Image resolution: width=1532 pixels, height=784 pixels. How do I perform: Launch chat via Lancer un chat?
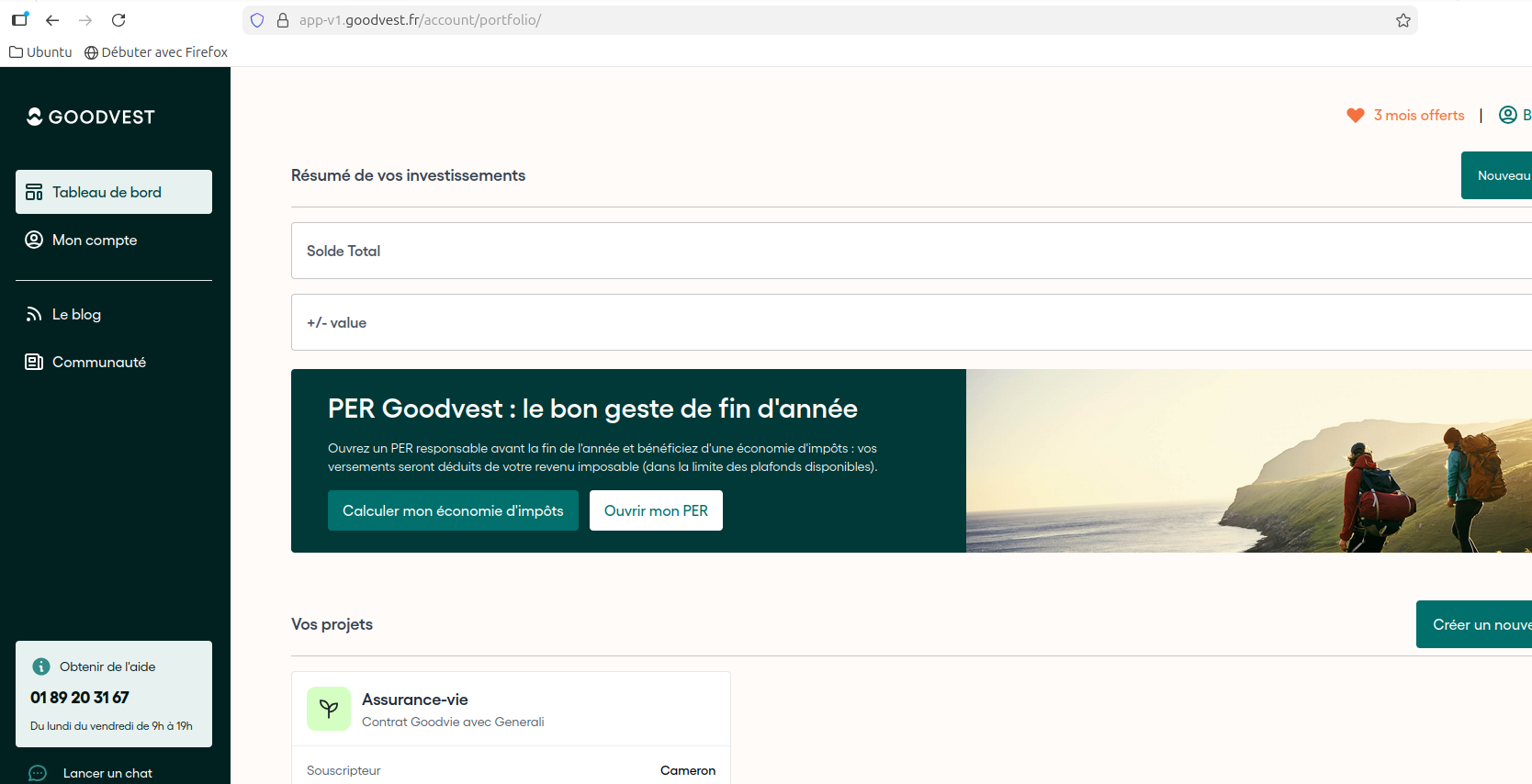107,773
